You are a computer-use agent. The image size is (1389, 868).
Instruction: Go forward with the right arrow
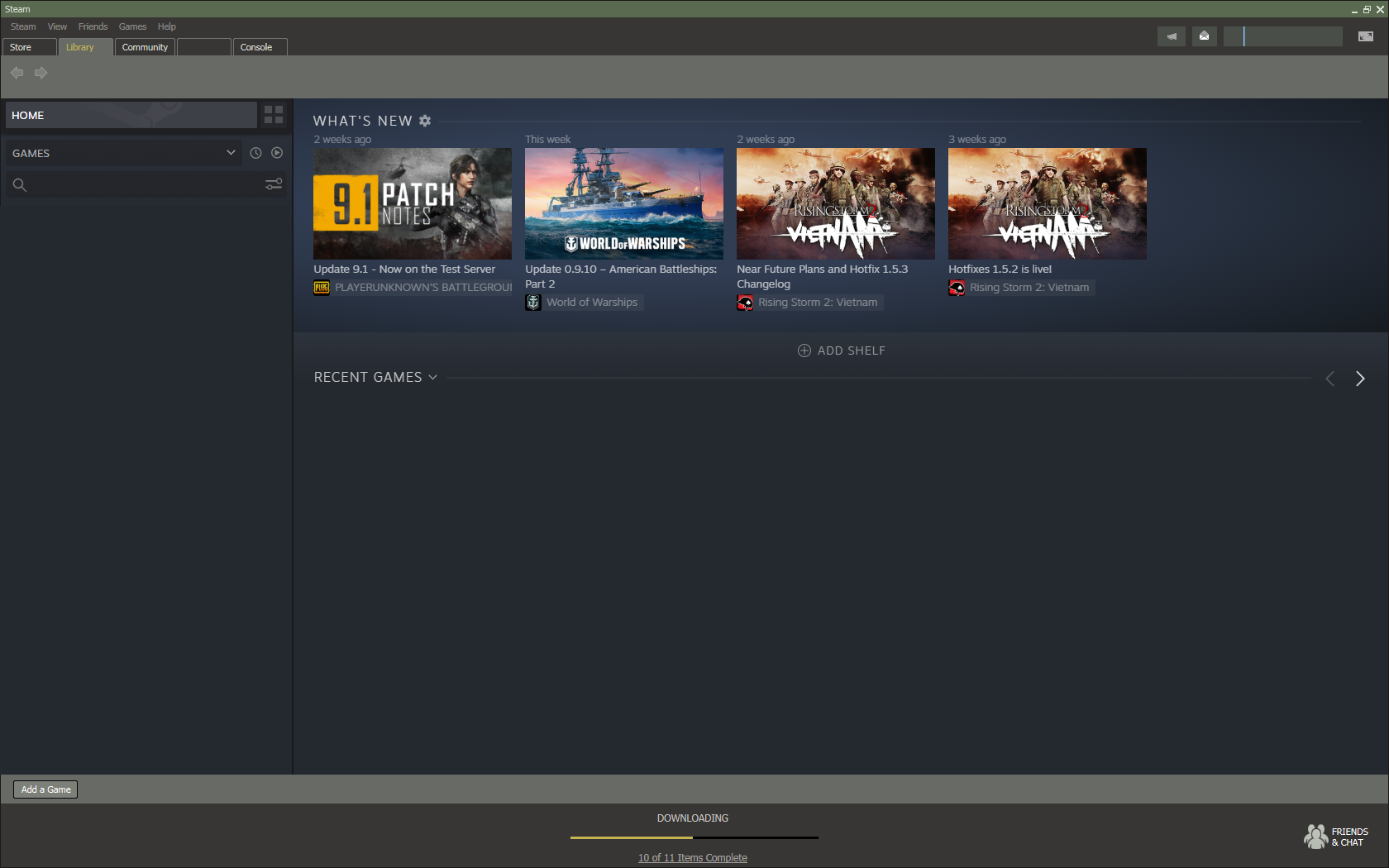[x=41, y=73]
